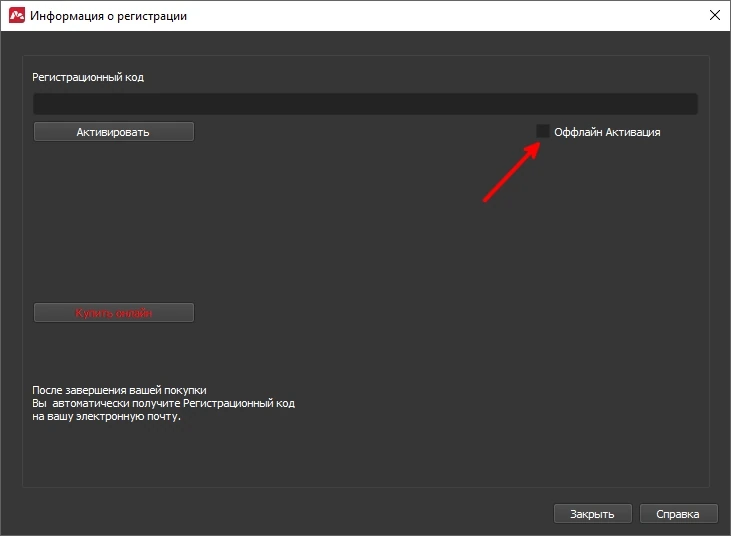Enable the Оффлайн Активация checkbox
This screenshot has height=536, width=731.
(x=543, y=131)
